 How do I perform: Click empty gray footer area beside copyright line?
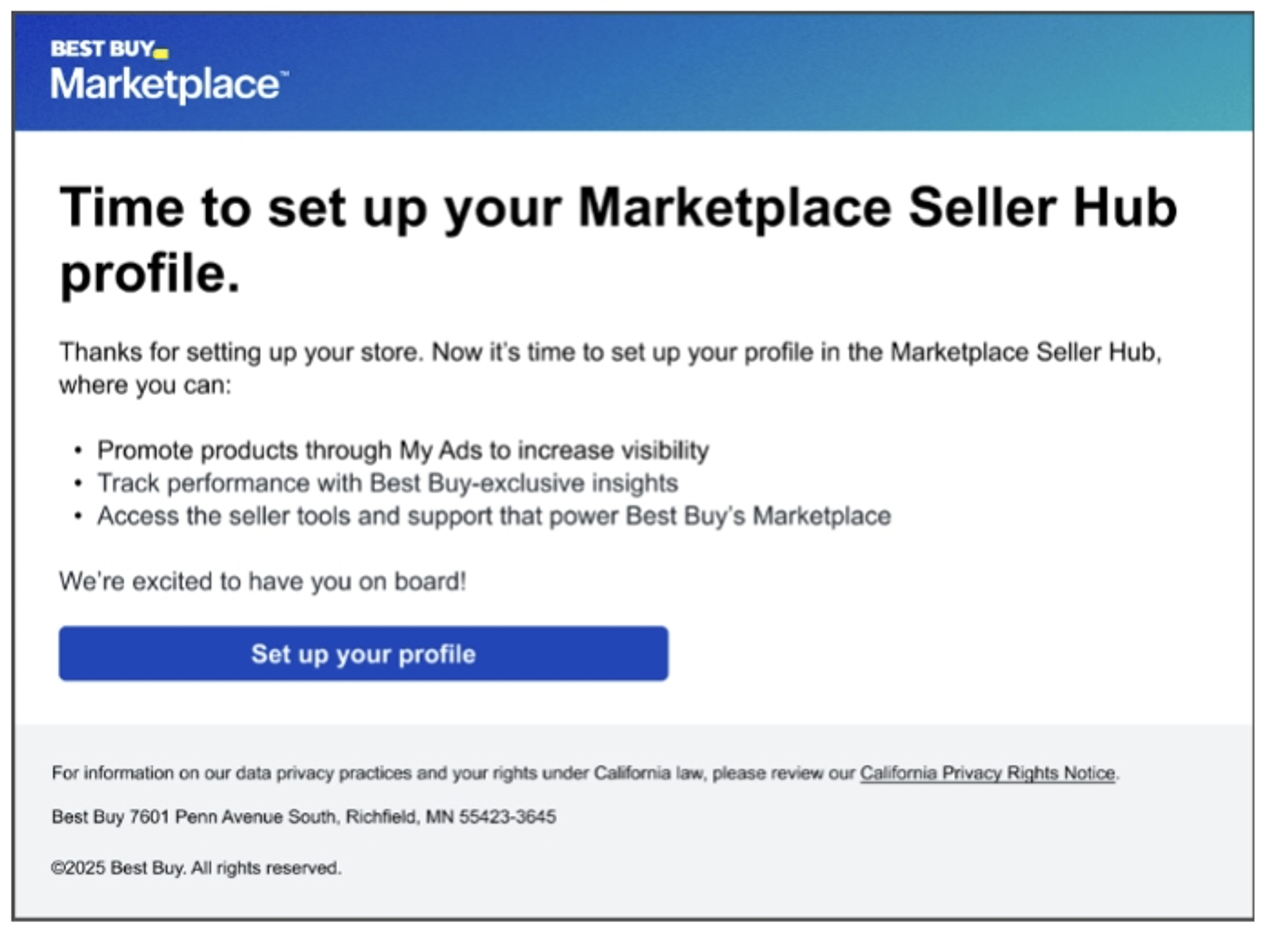click(x=800, y=868)
